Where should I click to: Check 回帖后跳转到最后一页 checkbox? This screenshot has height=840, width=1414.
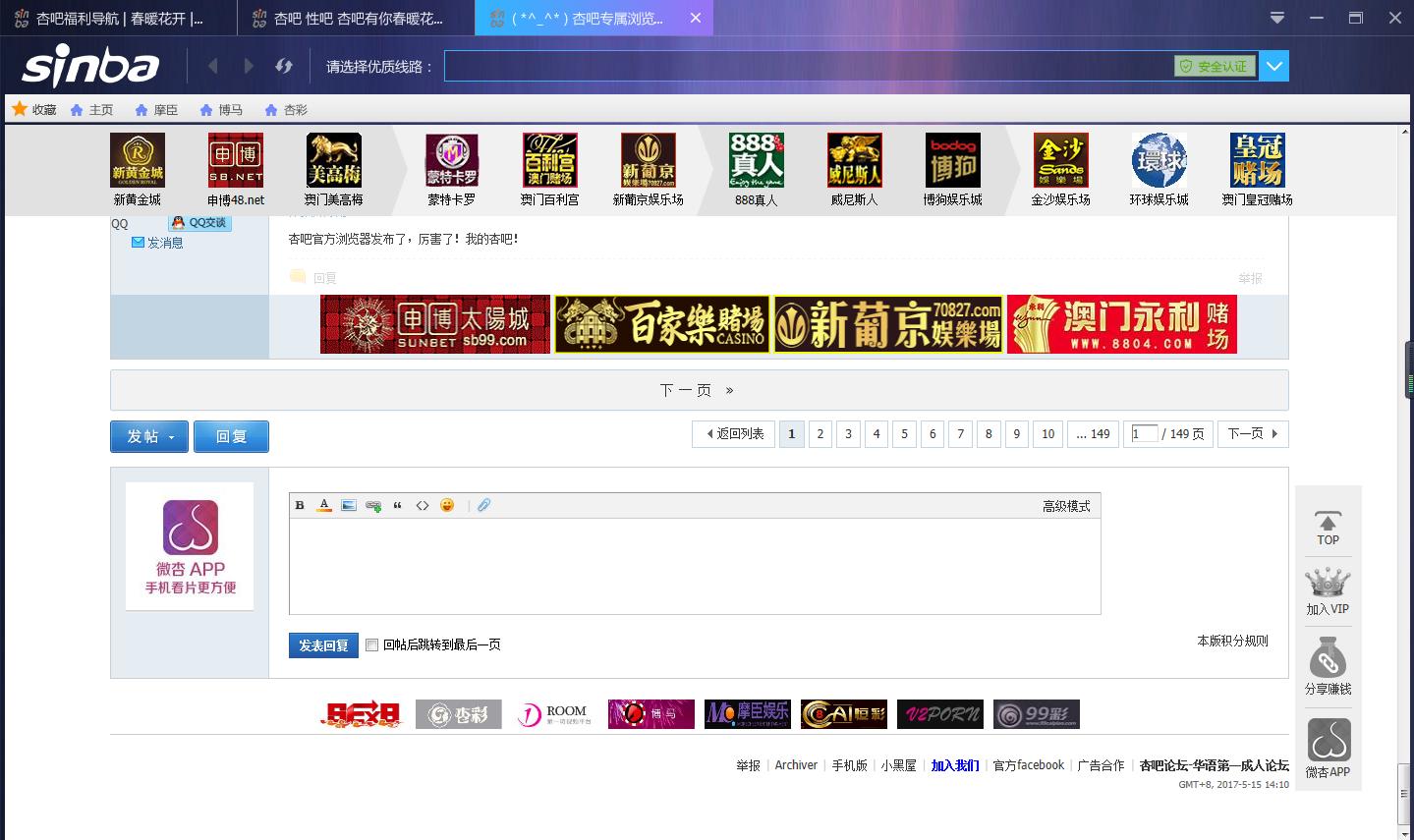point(371,645)
